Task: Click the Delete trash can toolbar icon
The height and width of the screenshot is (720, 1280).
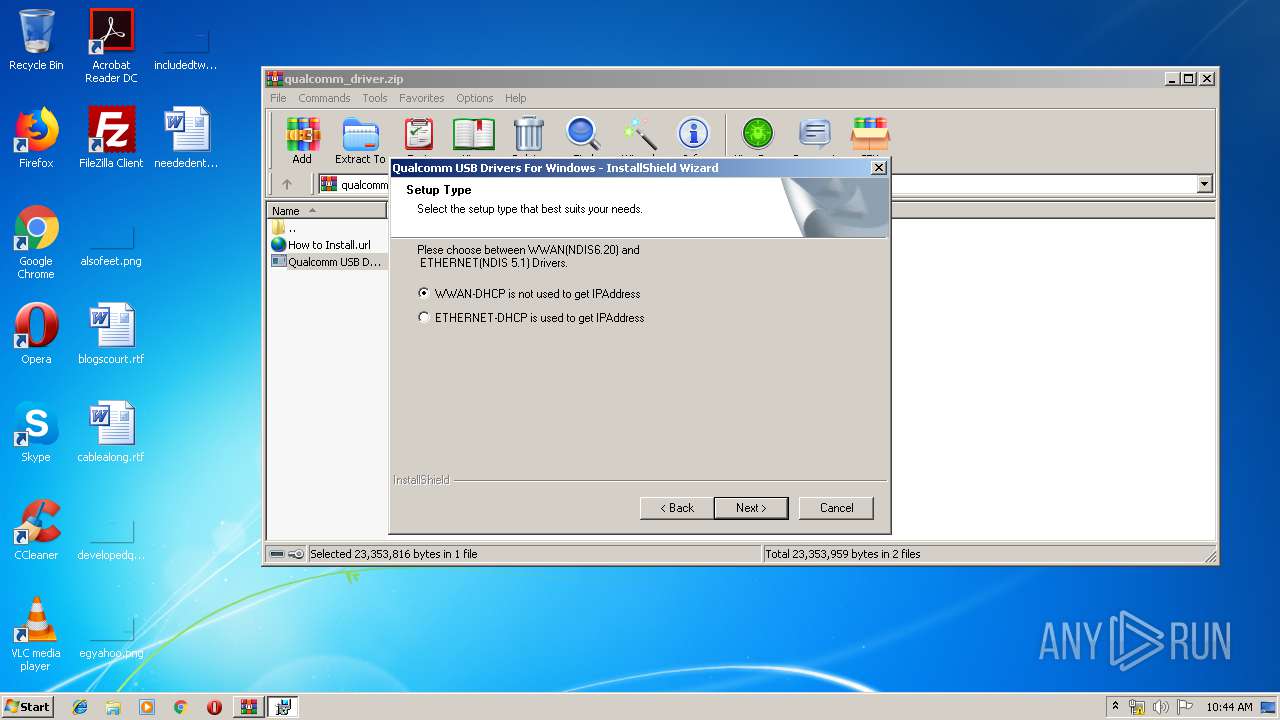Action: [x=528, y=135]
